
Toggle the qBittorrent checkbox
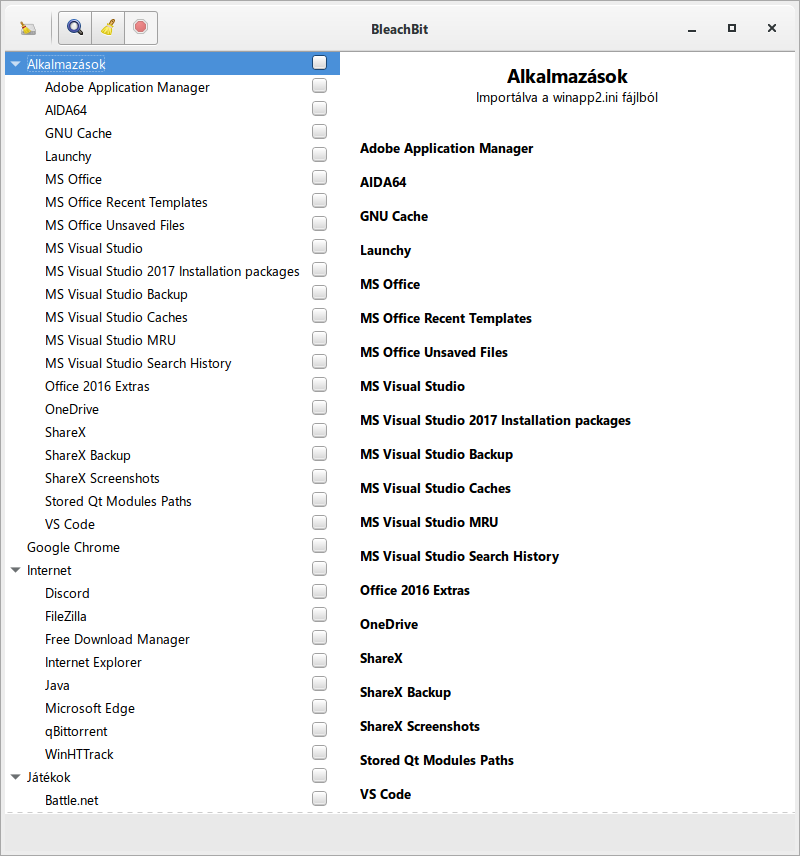click(x=319, y=730)
